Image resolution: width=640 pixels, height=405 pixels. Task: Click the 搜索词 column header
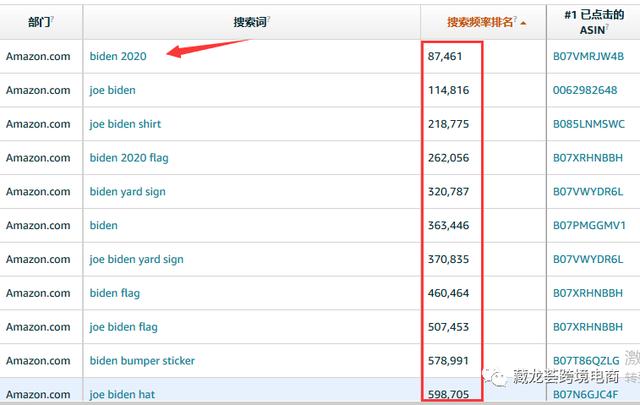[x=250, y=22]
